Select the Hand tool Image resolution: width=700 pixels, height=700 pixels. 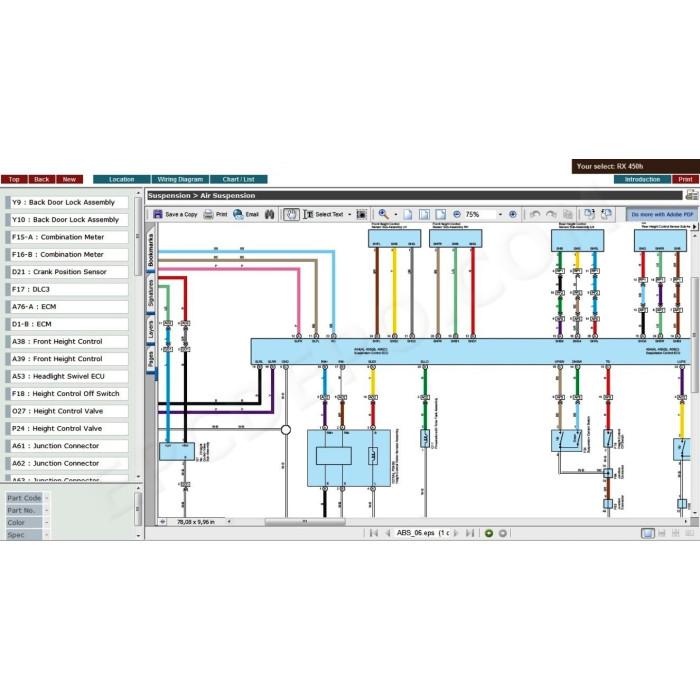pyautogui.click(x=291, y=214)
